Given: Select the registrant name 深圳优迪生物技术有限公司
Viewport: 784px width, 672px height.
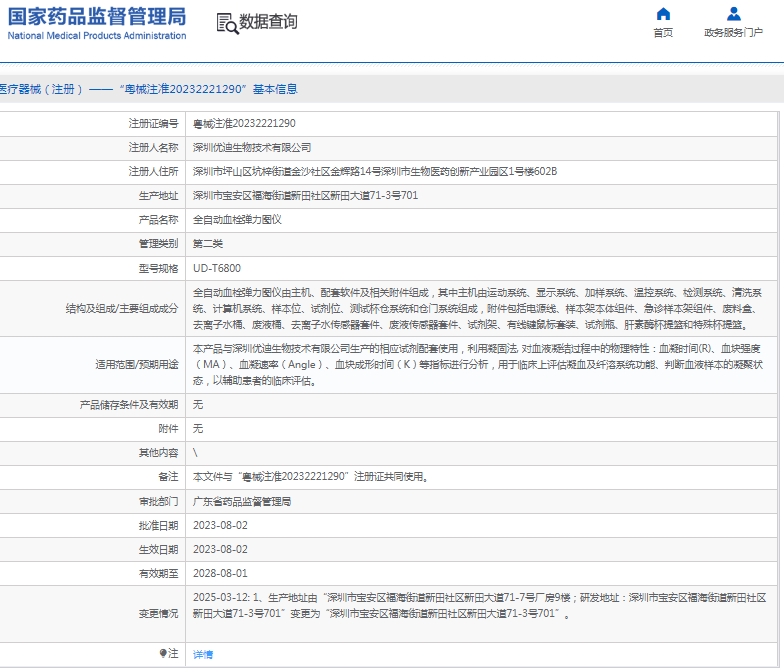Looking at the screenshot, I should pyautogui.click(x=252, y=148).
